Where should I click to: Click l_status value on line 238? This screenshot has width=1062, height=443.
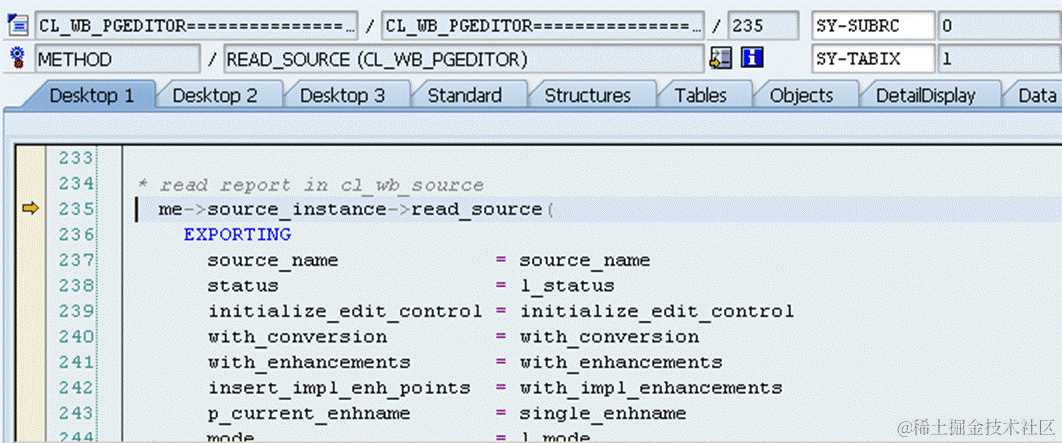coord(567,286)
